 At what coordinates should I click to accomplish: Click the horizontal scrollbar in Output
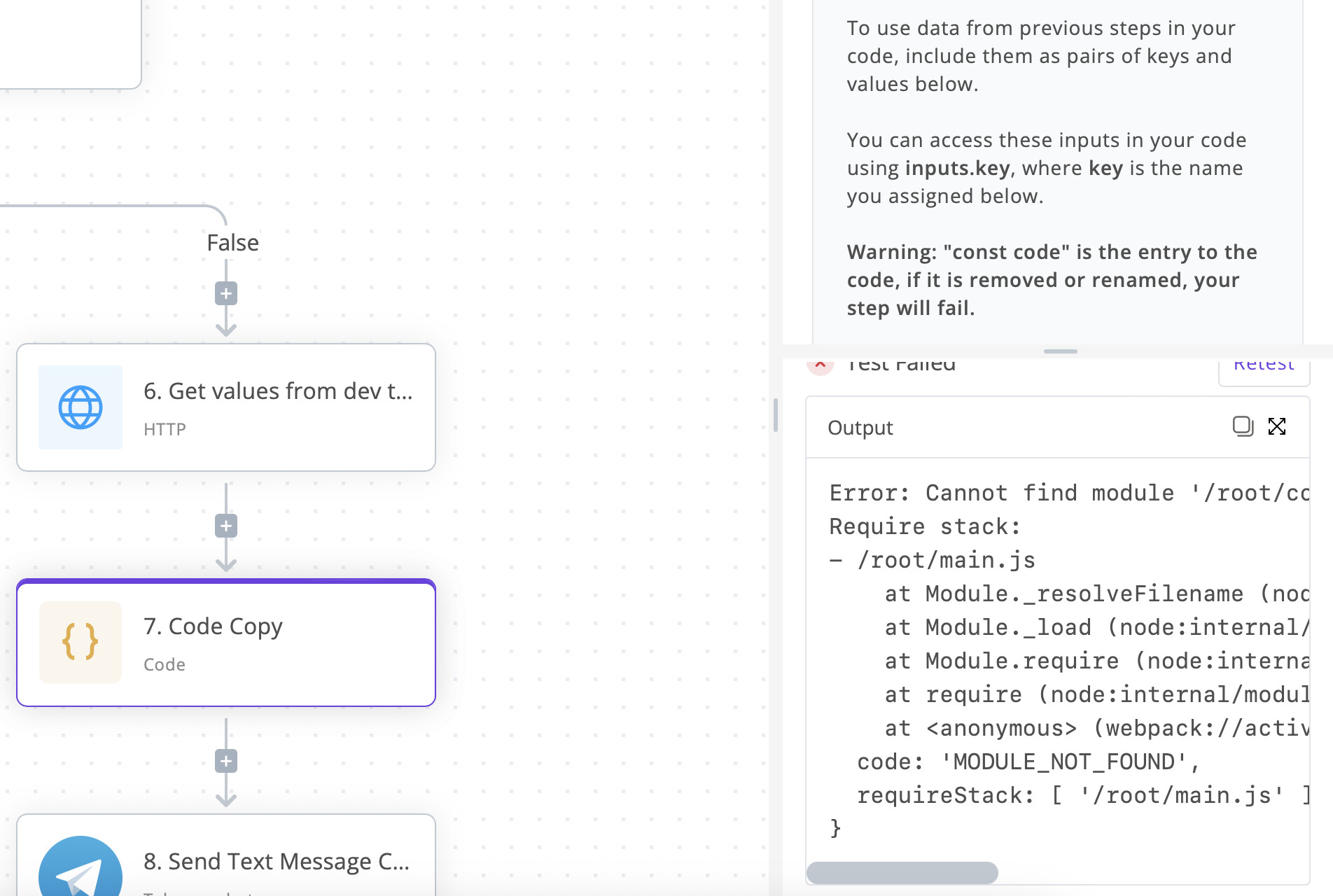point(902,873)
